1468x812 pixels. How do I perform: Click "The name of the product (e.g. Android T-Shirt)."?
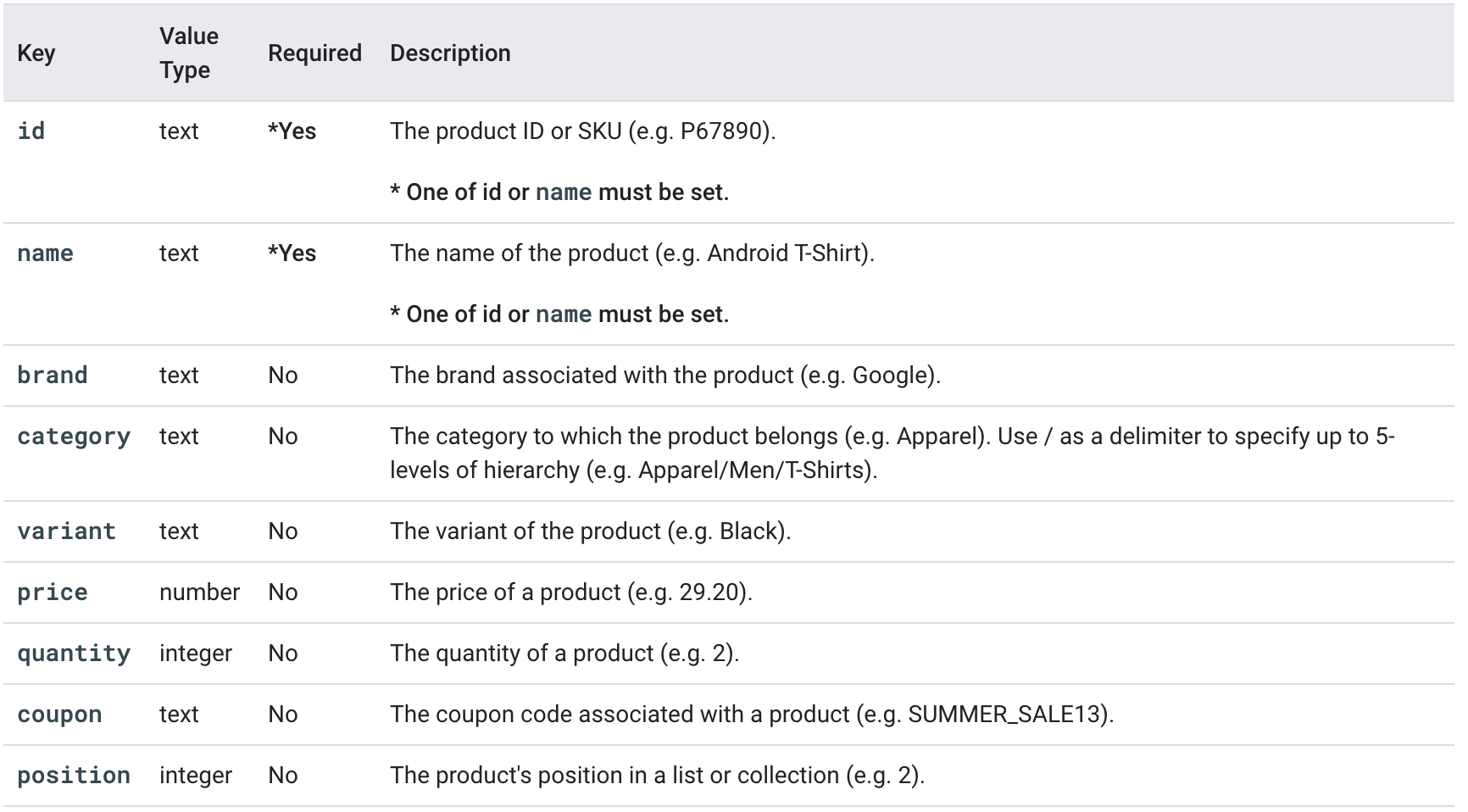[632, 253]
